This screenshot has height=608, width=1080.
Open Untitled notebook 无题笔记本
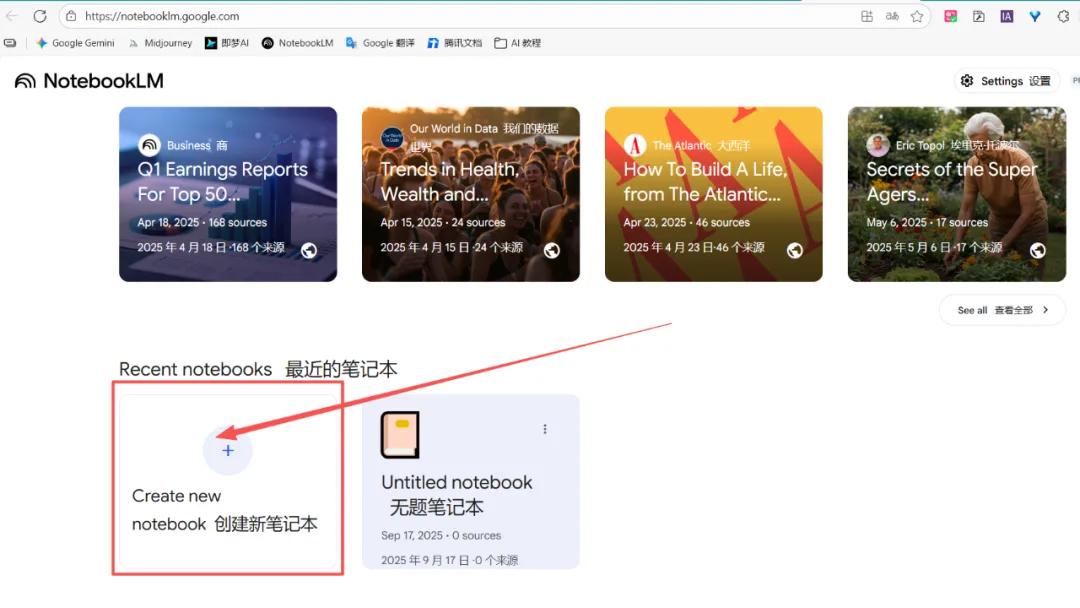pyautogui.click(x=471, y=482)
